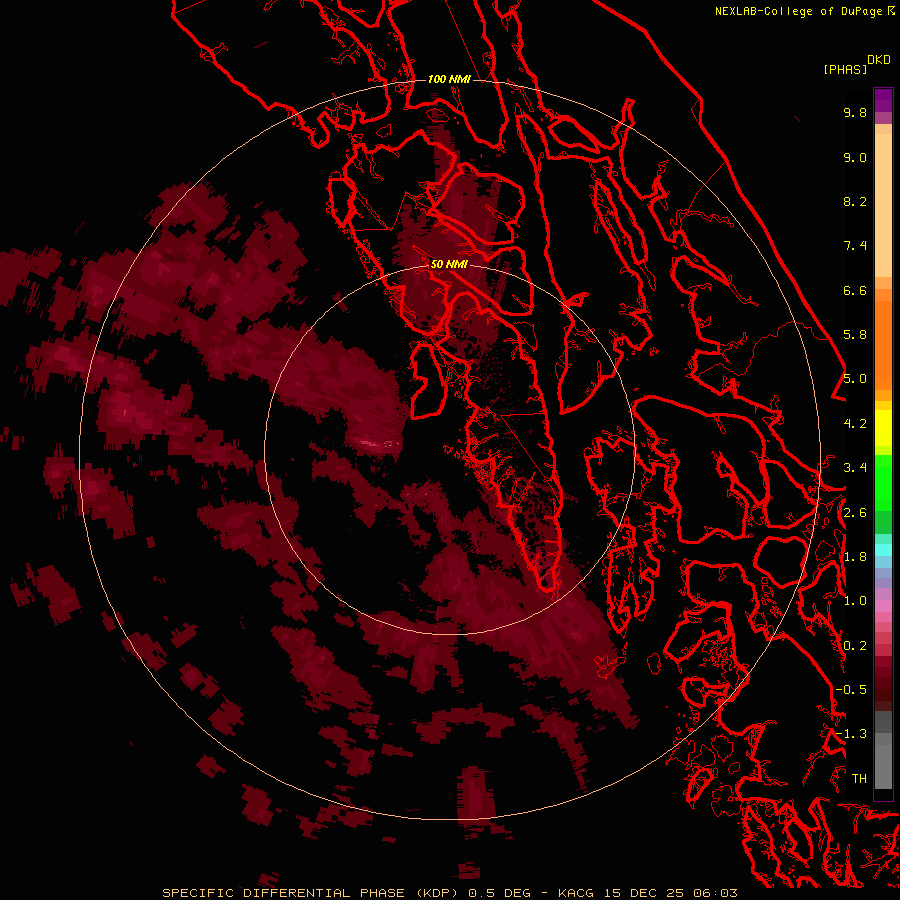Click the 1.0 value on the color scale

pos(855,601)
